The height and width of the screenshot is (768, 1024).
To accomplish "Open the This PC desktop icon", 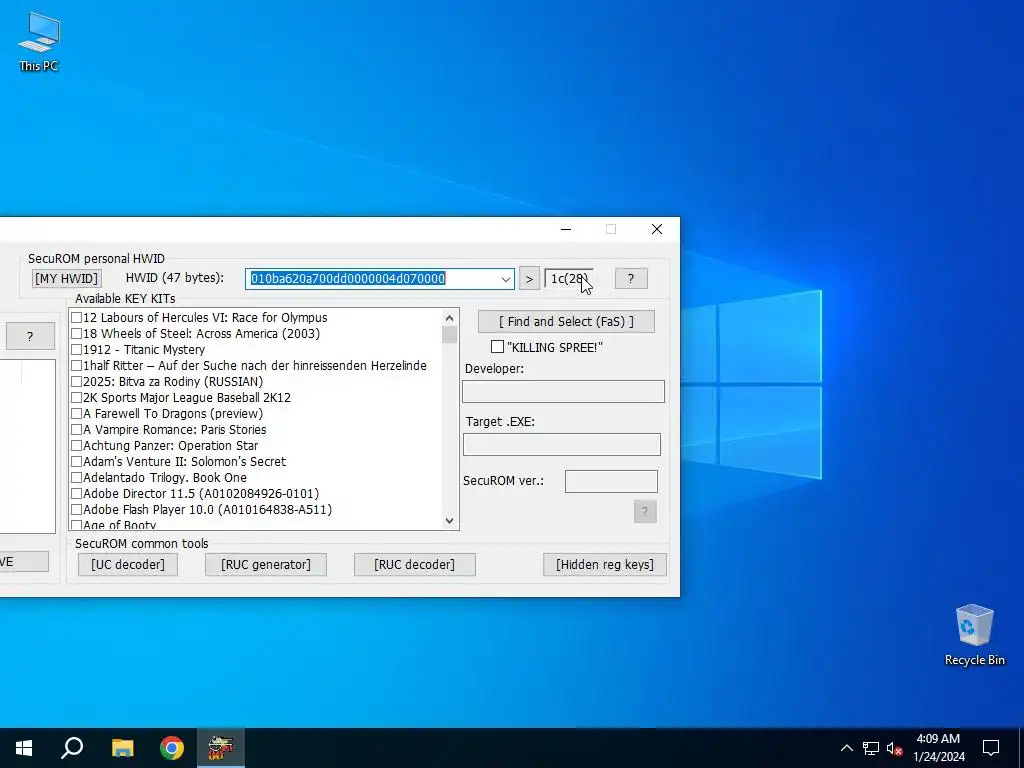I will (x=39, y=40).
